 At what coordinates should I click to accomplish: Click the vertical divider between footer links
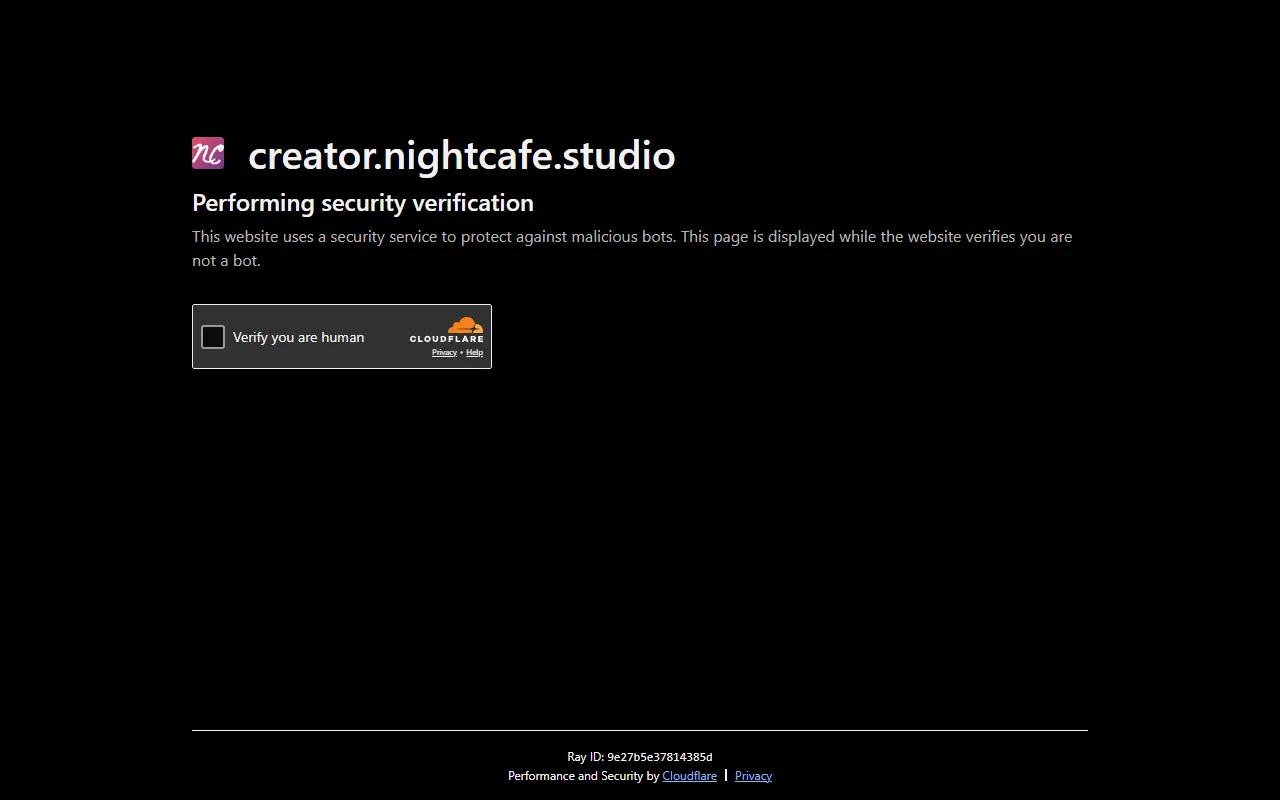pyautogui.click(x=726, y=775)
